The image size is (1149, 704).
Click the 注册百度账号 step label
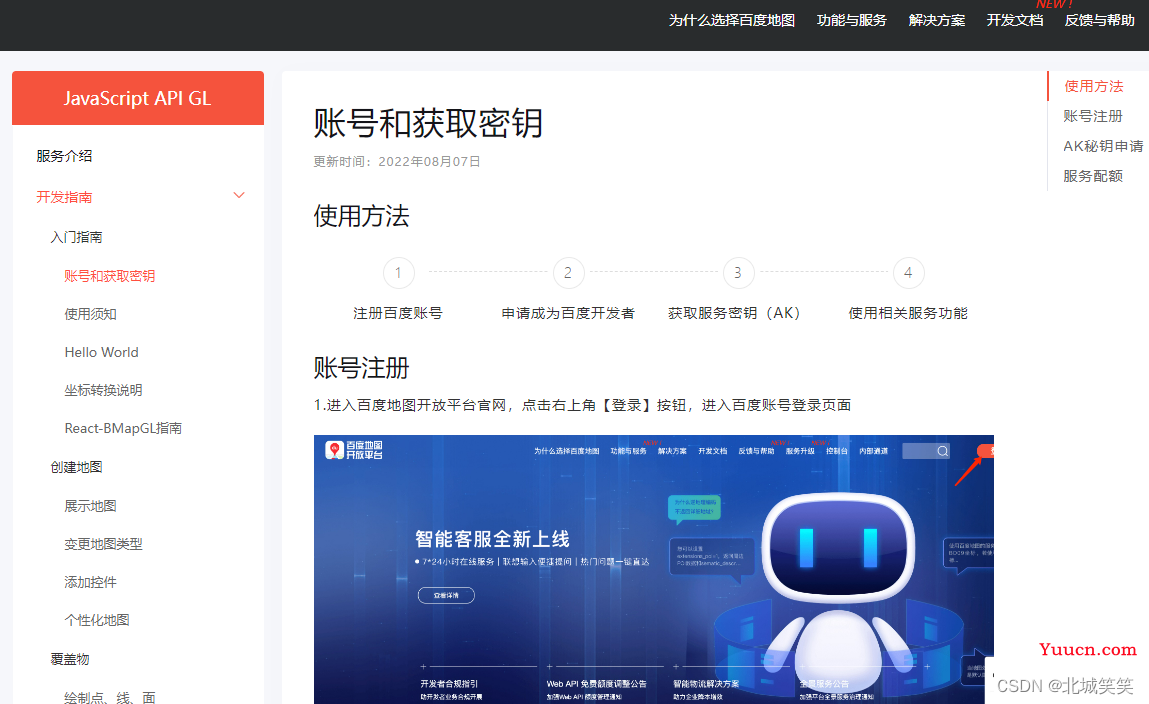coord(398,314)
